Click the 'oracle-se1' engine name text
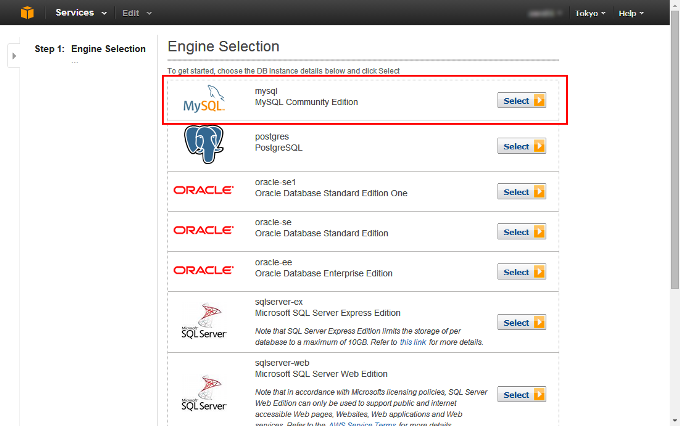Viewport: 680px width, 426px height. point(275,182)
